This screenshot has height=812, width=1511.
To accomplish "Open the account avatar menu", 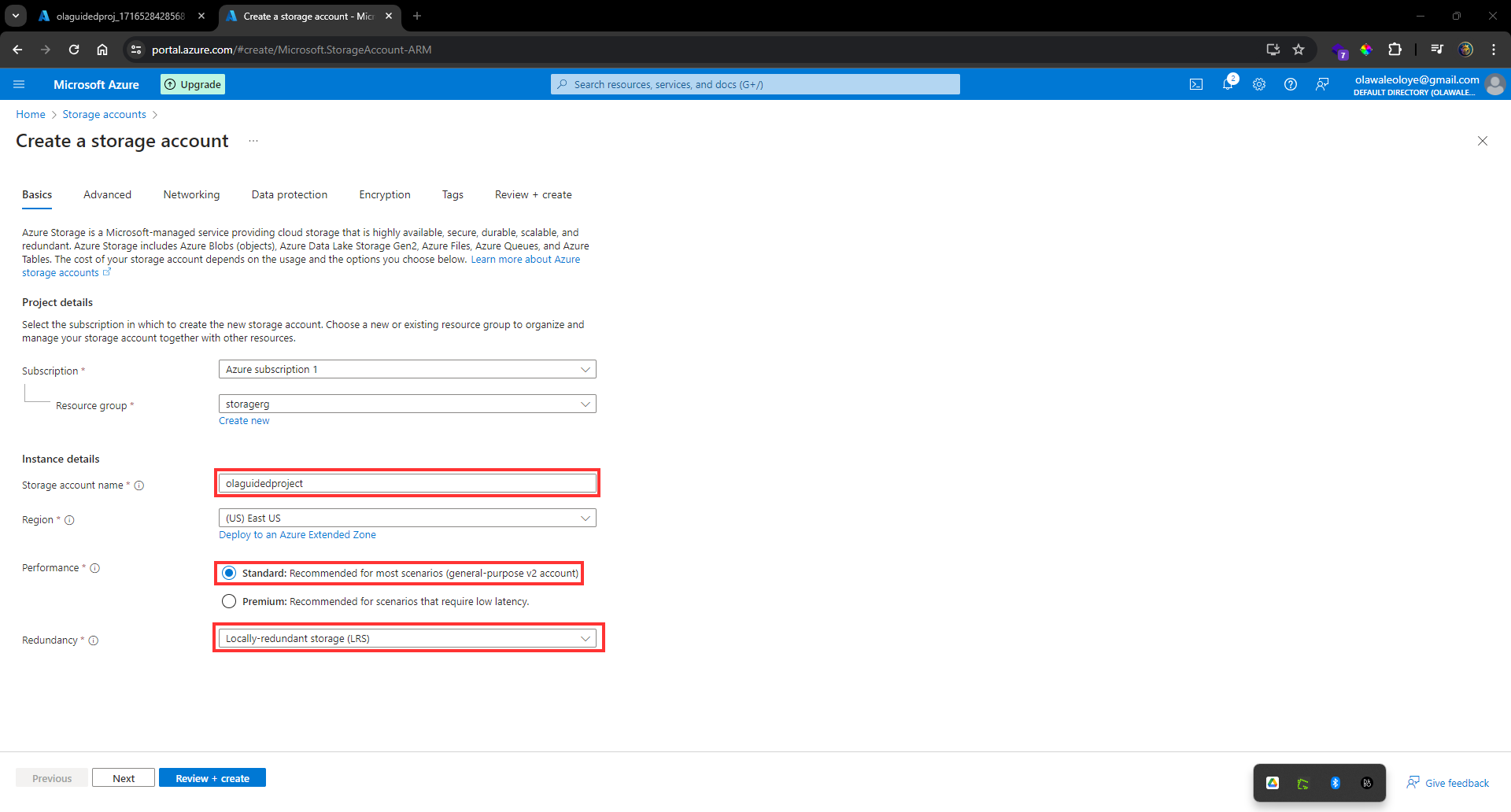I will 1495,84.
